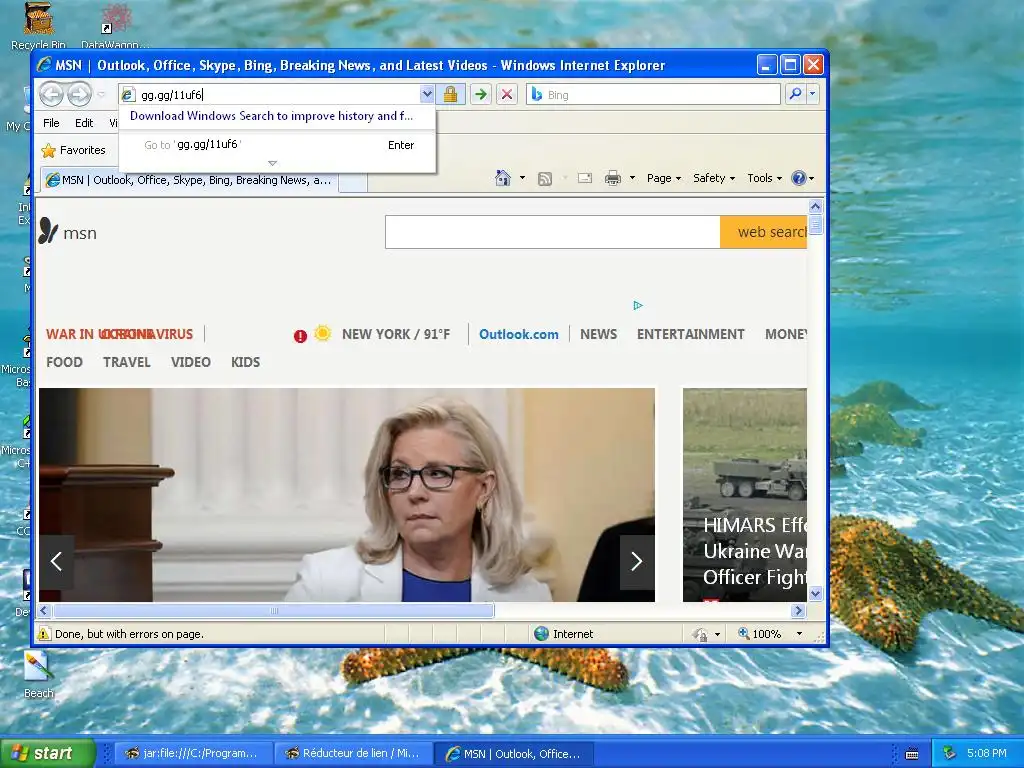Screen dimensions: 1024x768
Task: Show the next carousel slide
Action: click(x=636, y=561)
